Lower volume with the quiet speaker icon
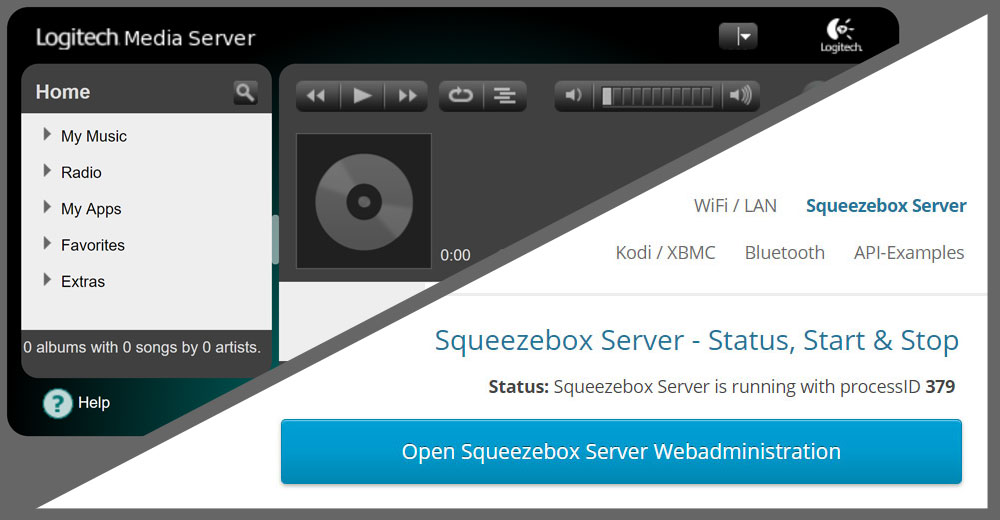 pos(574,96)
